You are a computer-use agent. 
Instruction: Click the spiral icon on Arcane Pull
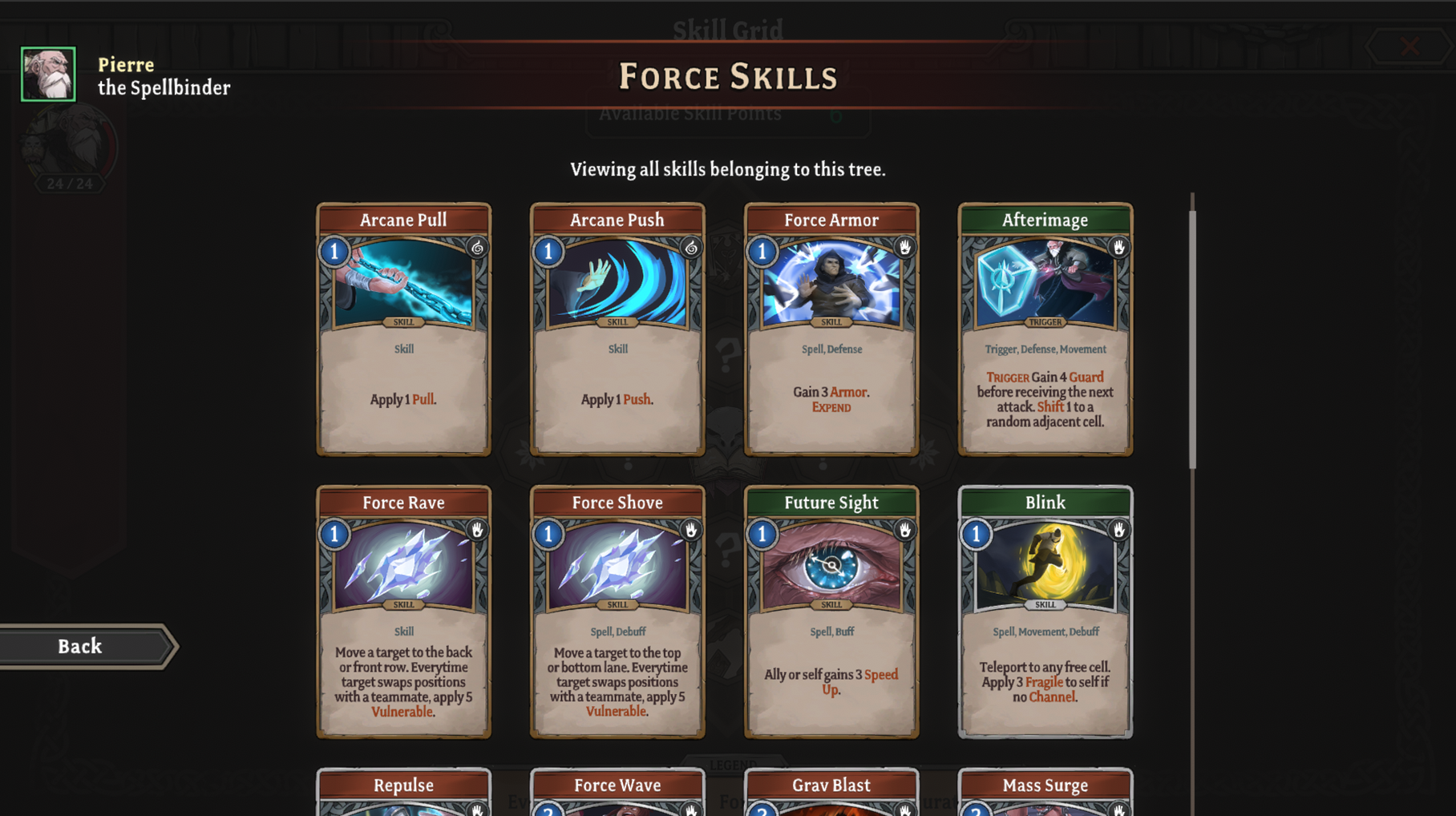point(477,248)
